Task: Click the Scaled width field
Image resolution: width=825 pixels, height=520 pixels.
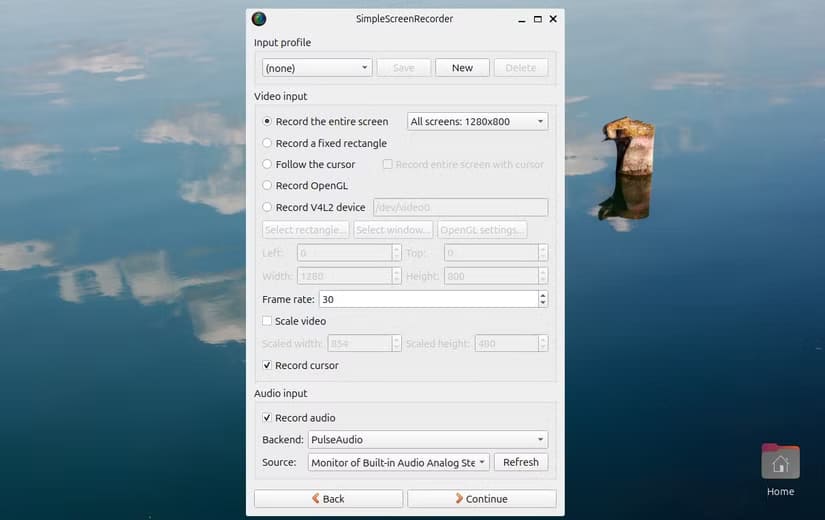Action: click(360, 344)
